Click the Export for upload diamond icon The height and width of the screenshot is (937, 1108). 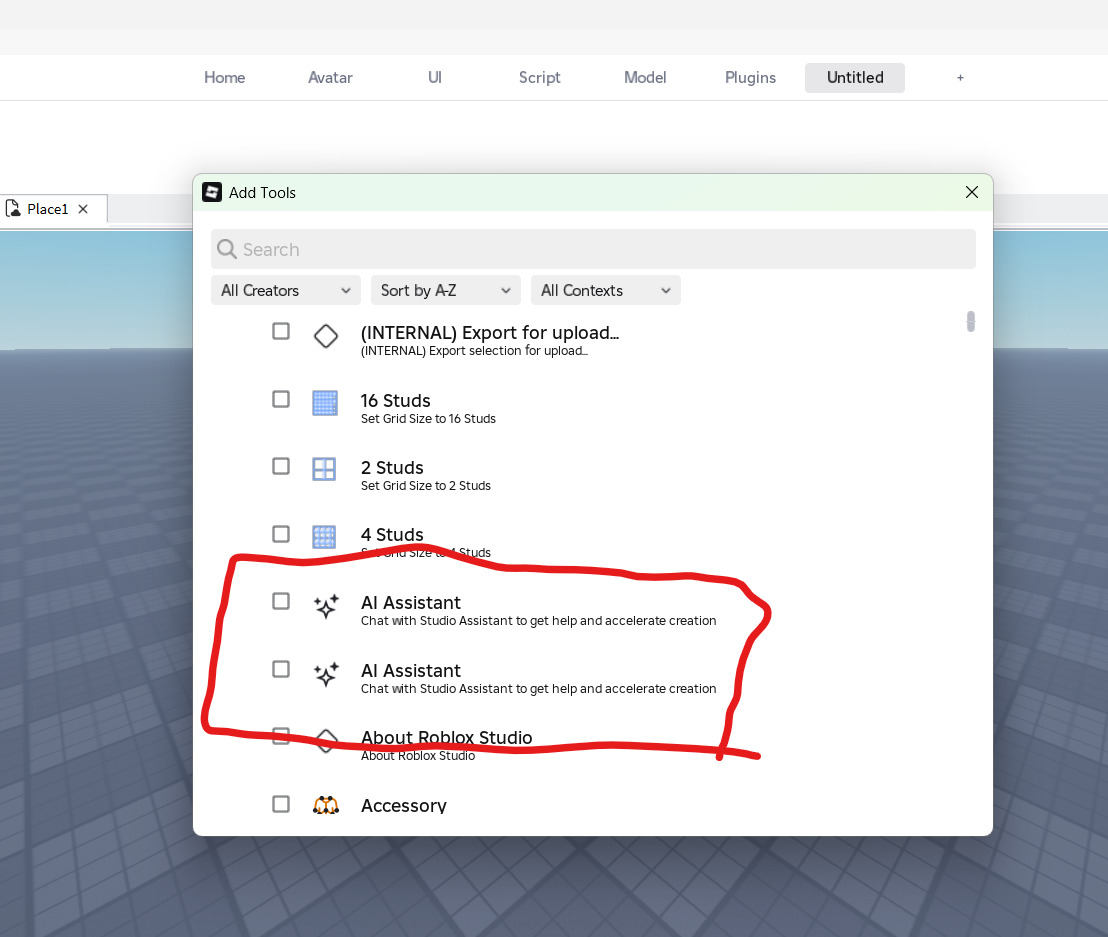click(326, 336)
